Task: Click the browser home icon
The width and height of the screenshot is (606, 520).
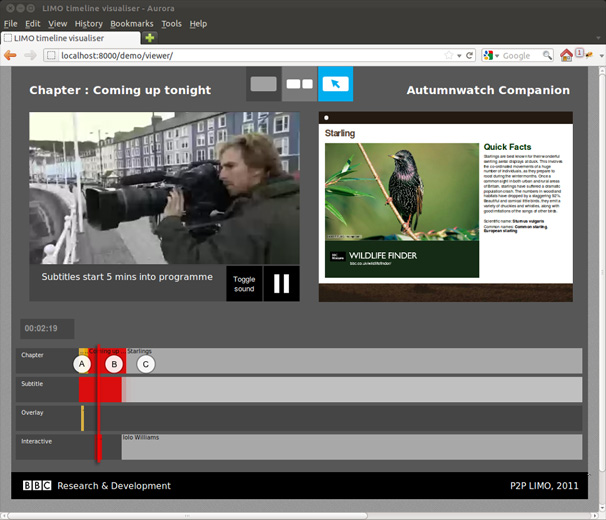Action: [x=566, y=56]
